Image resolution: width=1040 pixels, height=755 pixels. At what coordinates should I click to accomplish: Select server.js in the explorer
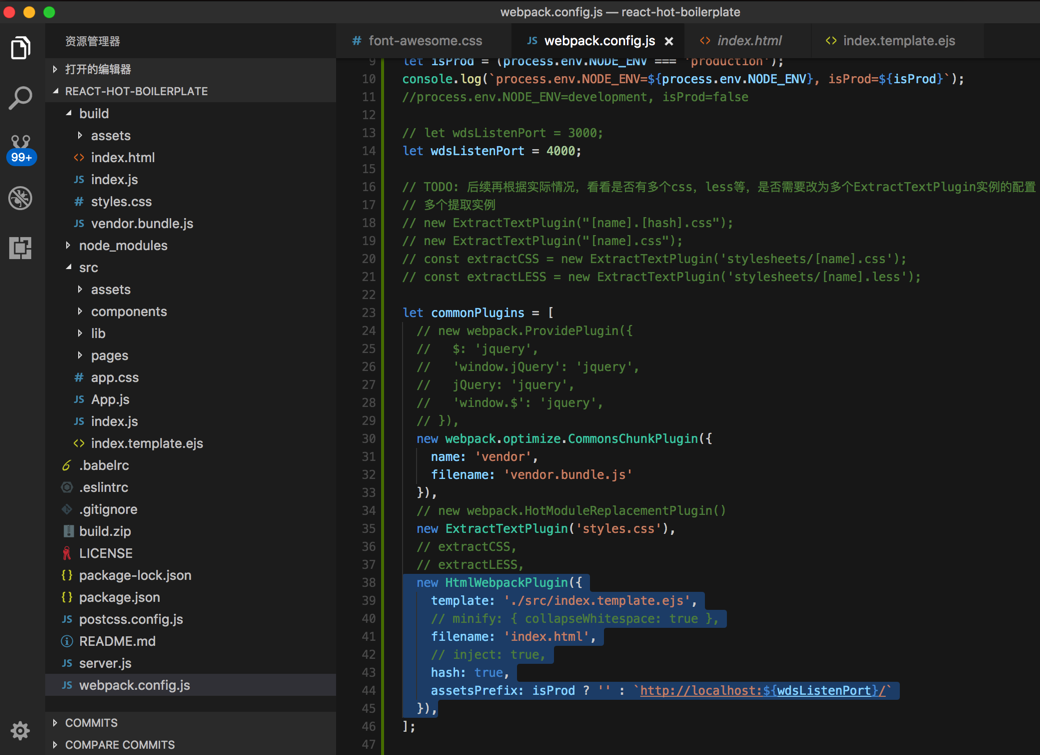tap(105, 663)
